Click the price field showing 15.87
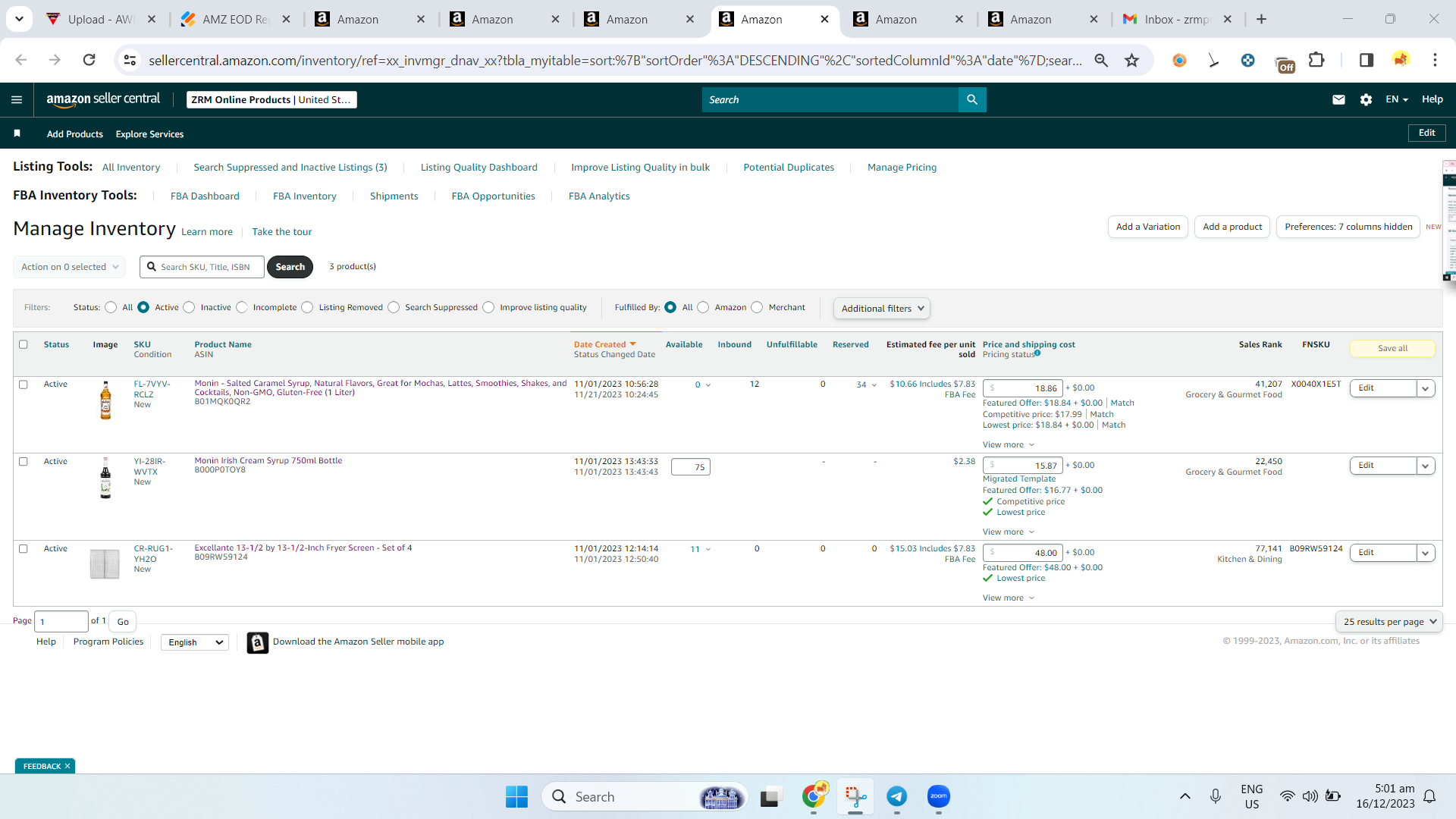The image size is (1456, 819). pos(1023,466)
